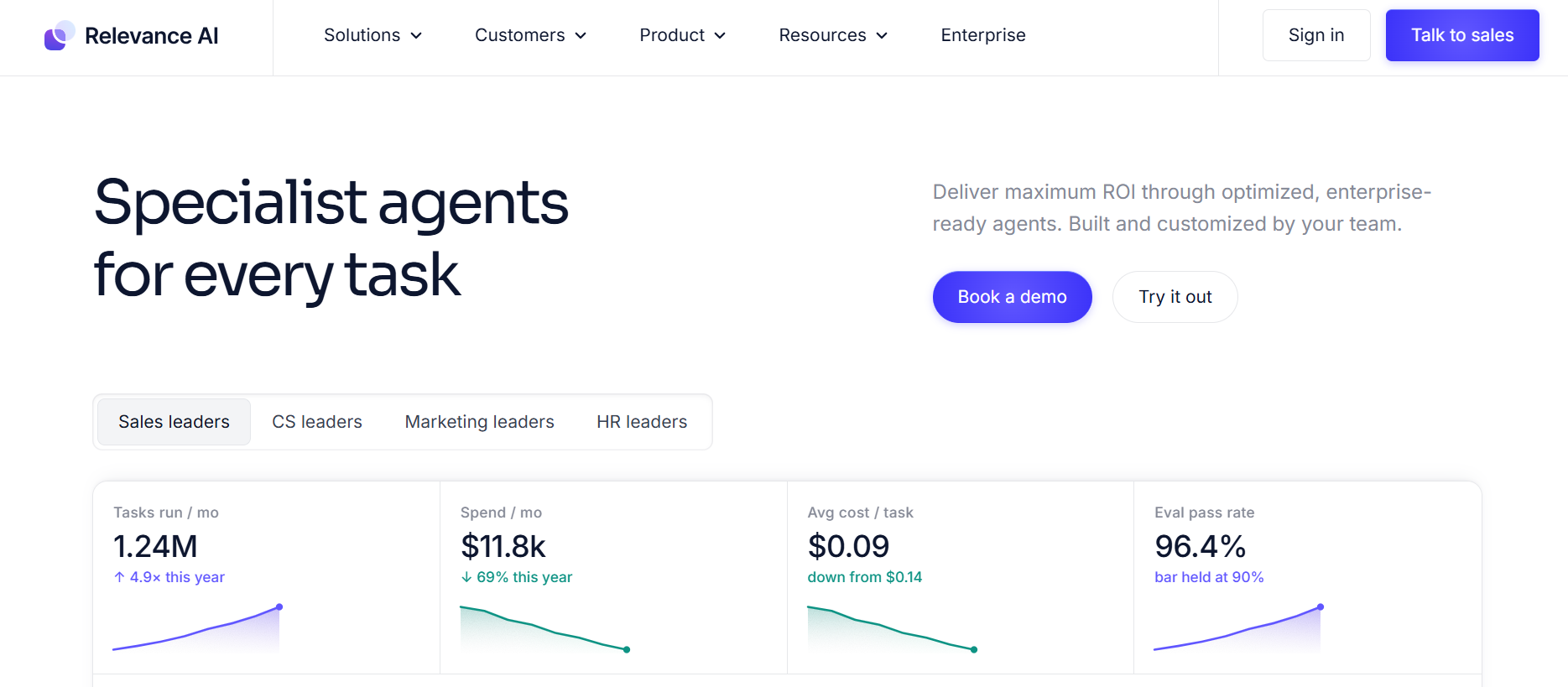Viewport: 1568px width, 687px height.
Task: Click the Avg cost / task sparkline chart
Action: [x=893, y=628]
